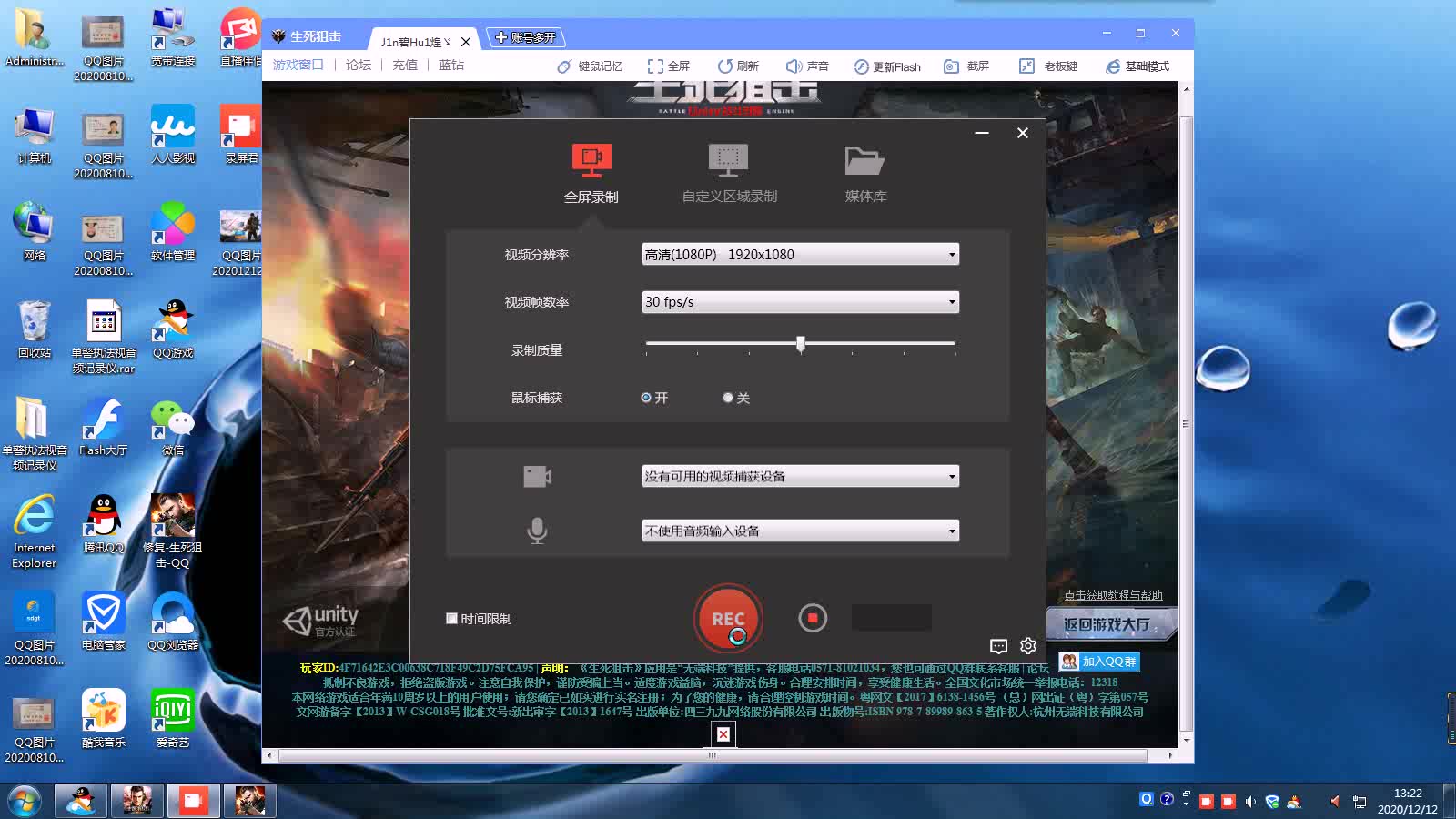Open the Windows Start button
The width and height of the screenshot is (1456, 819).
(25, 802)
